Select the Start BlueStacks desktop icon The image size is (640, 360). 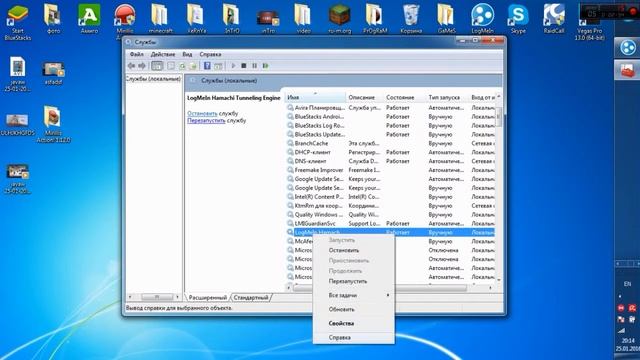[x=18, y=22]
